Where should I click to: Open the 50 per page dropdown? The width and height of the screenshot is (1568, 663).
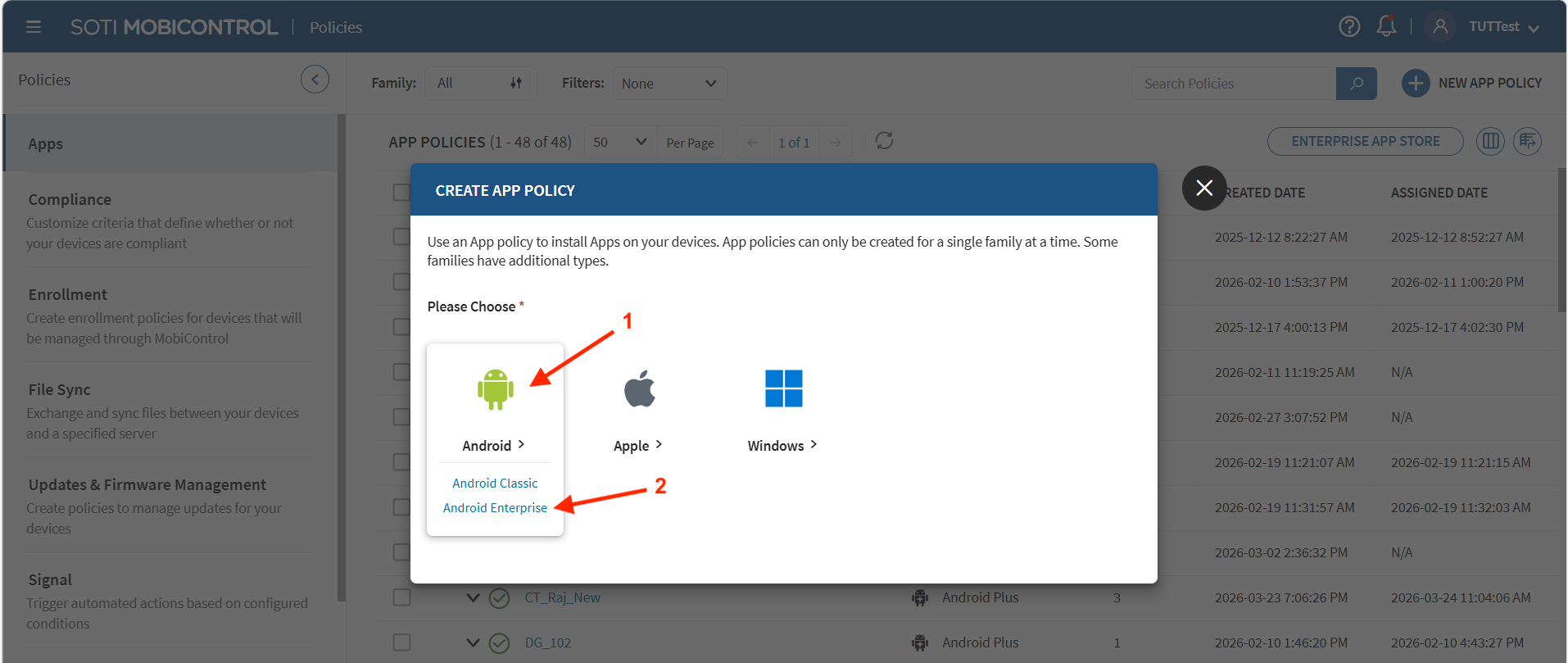619,143
